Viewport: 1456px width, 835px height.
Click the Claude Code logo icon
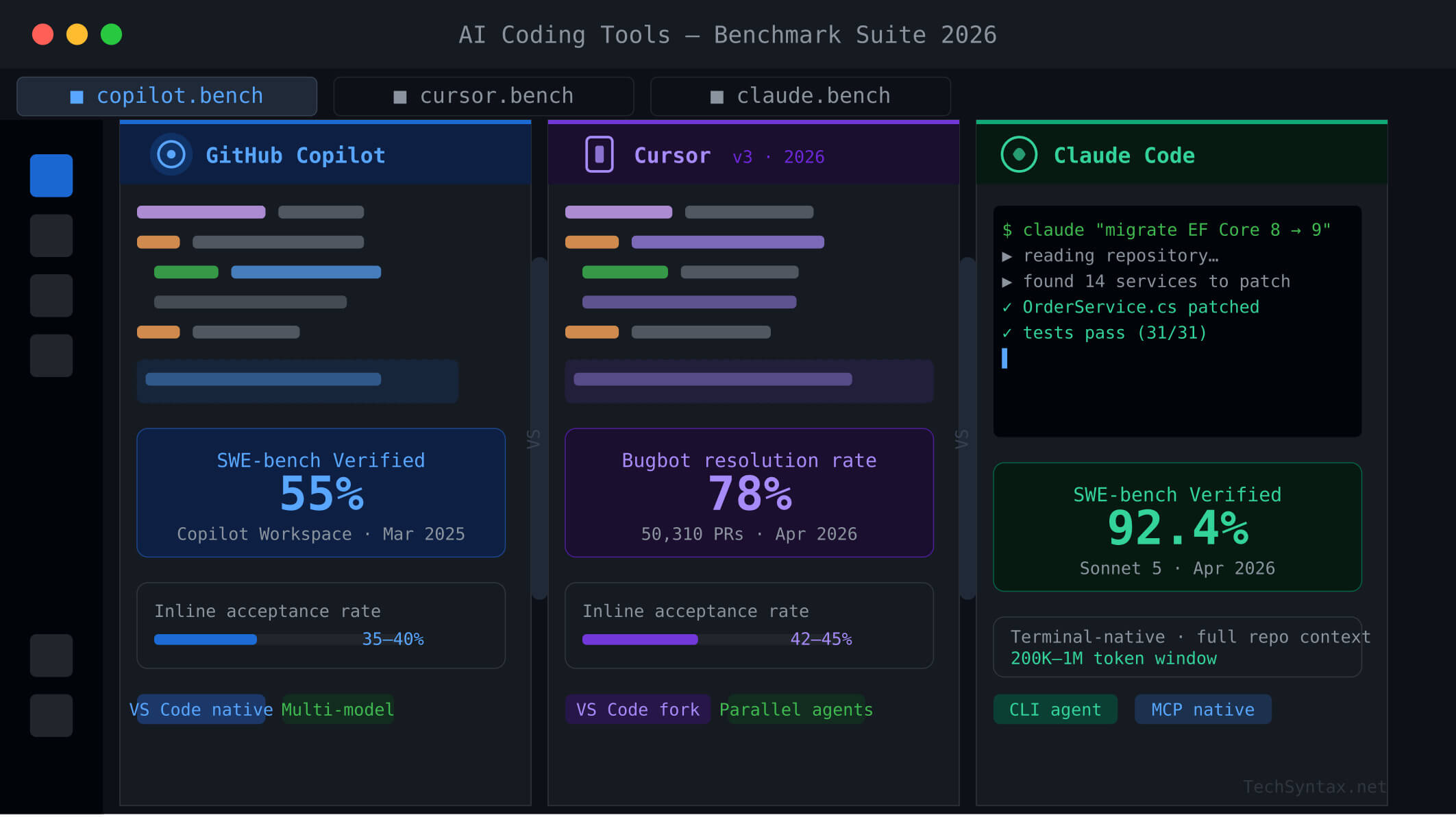(1020, 154)
